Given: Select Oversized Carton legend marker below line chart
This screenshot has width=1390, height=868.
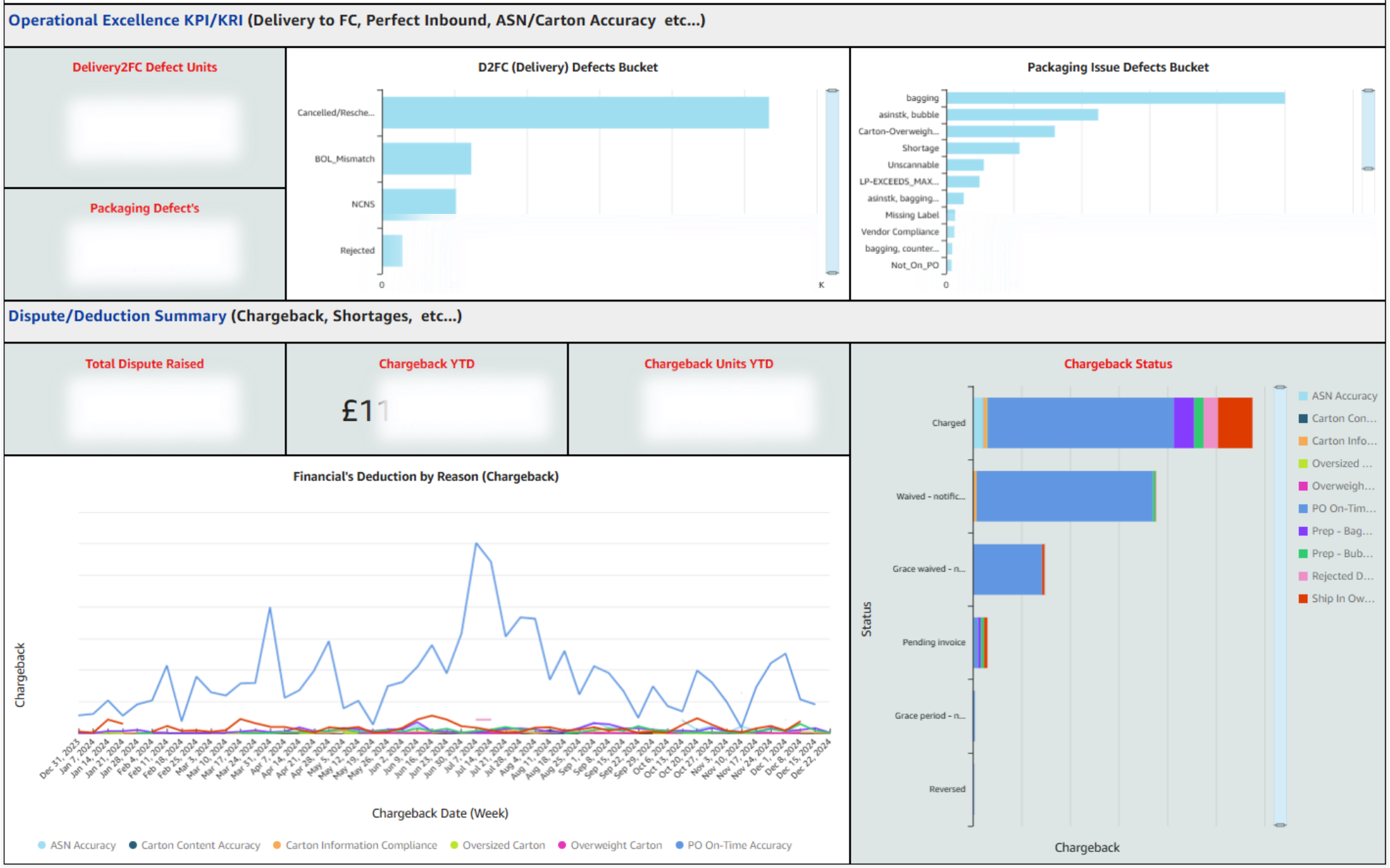Looking at the screenshot, I should tap(455, 845).
